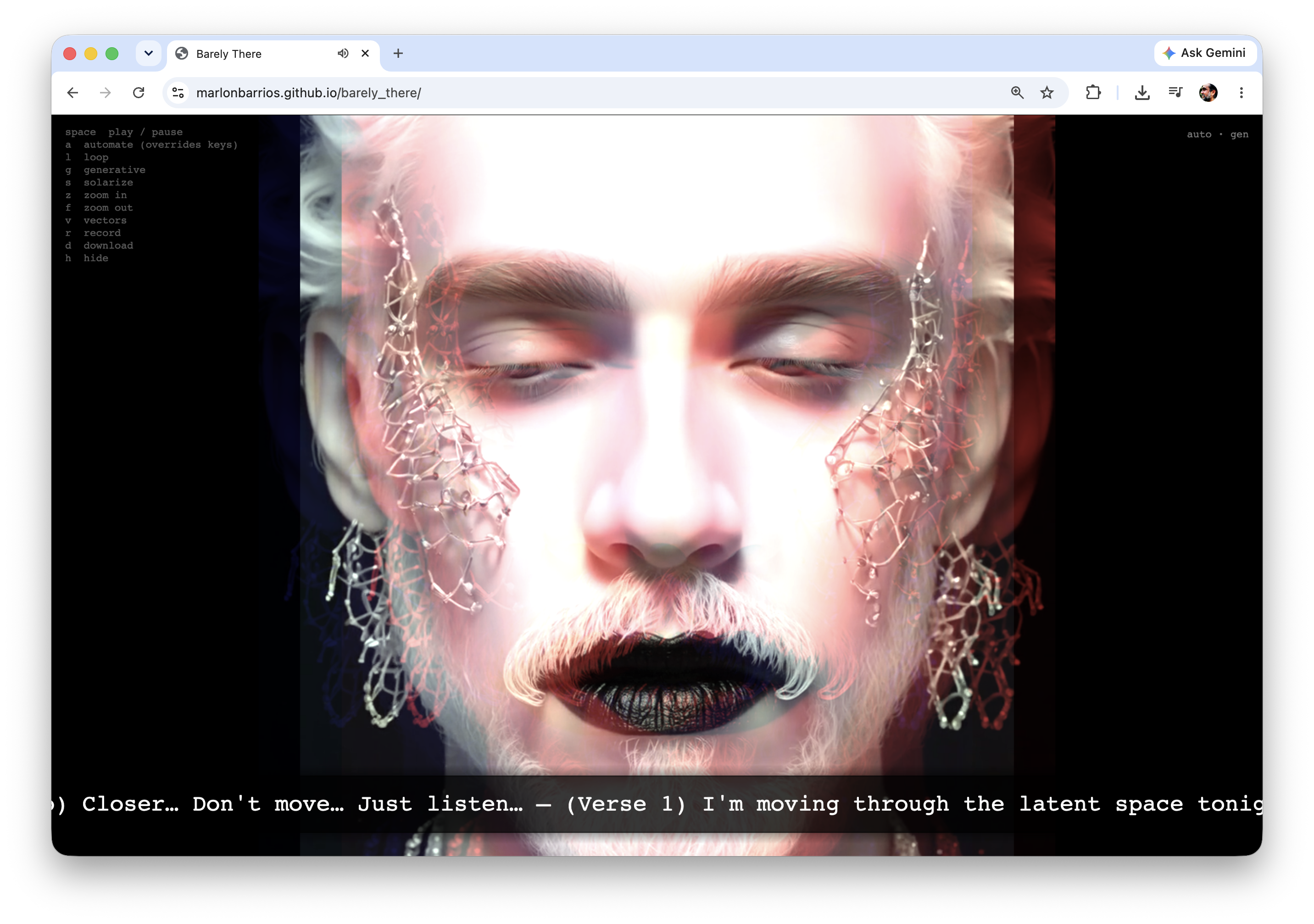Viewport: 1314px width, 924px height.
Task: Open the zoom magnifier in address bar
Action: pos(1017,93)
